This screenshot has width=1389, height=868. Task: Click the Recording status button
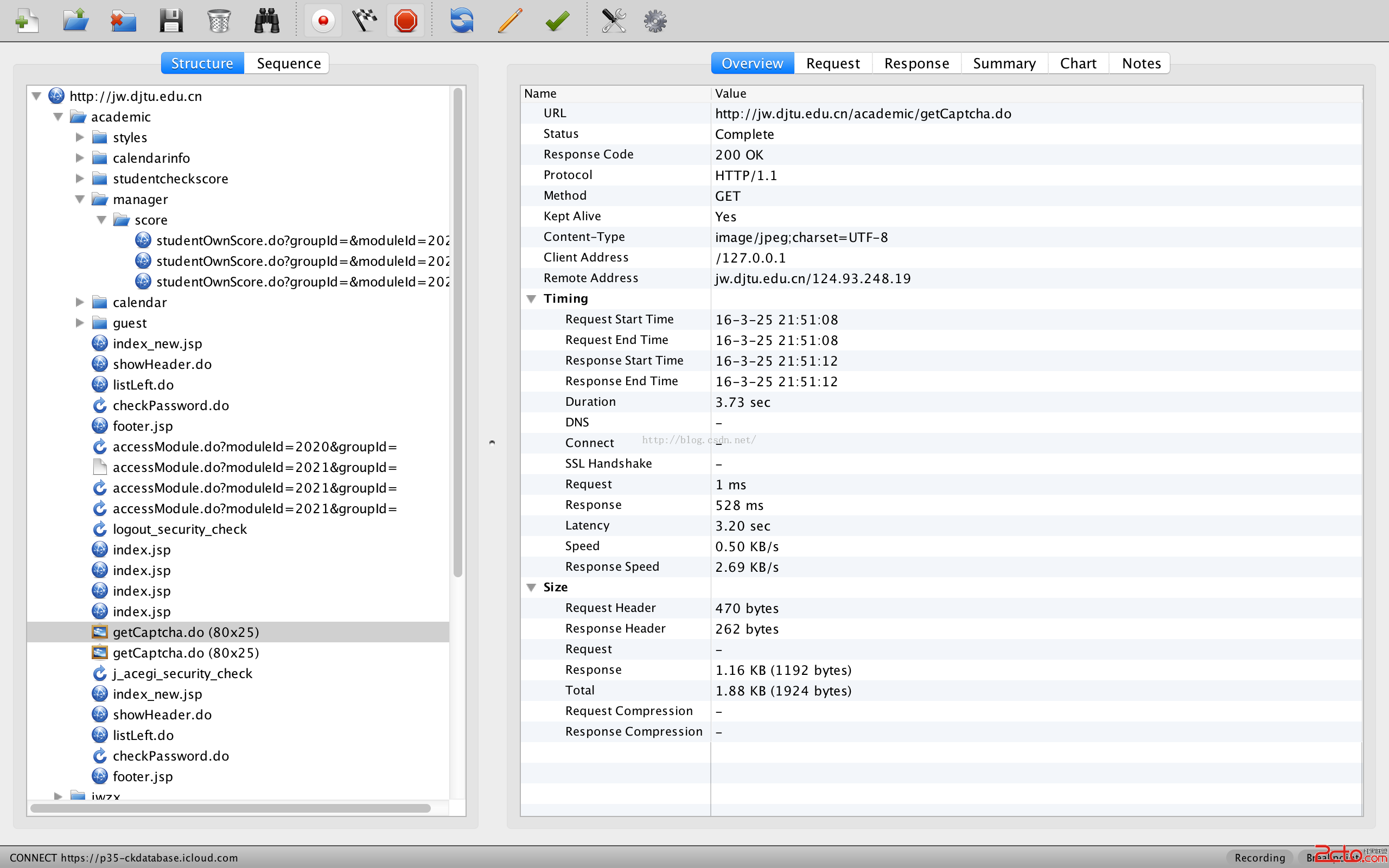pos(1259,857)
